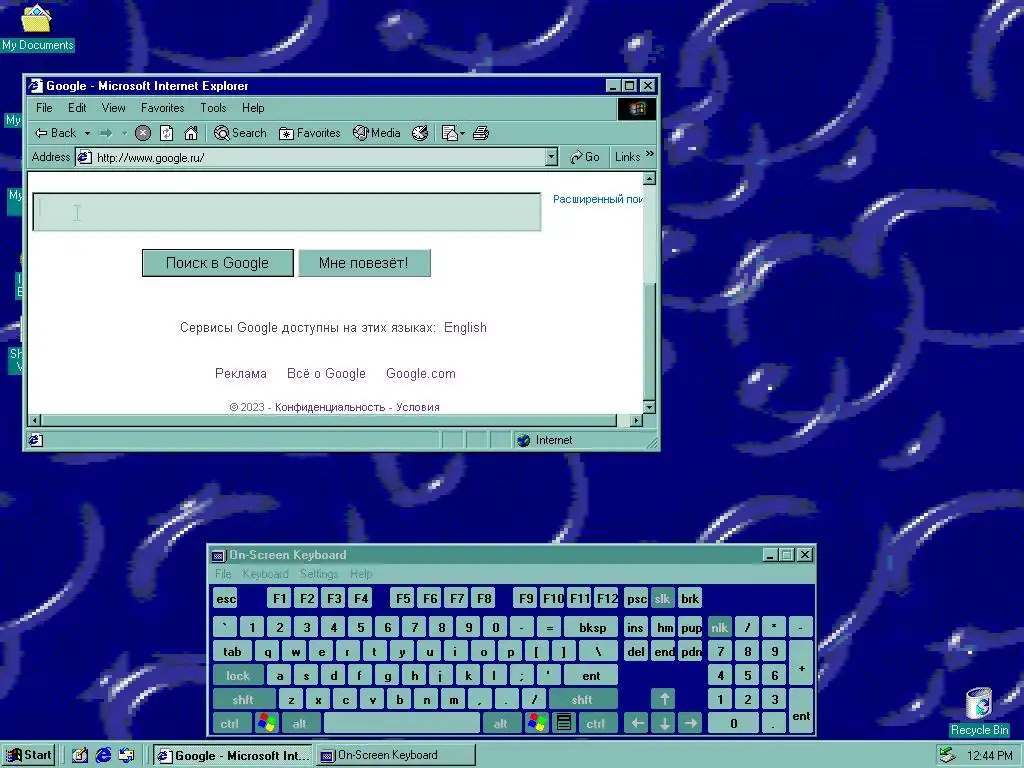Open the Реклама link
The width and height of the screenshot is (1024, 768).
241,374
